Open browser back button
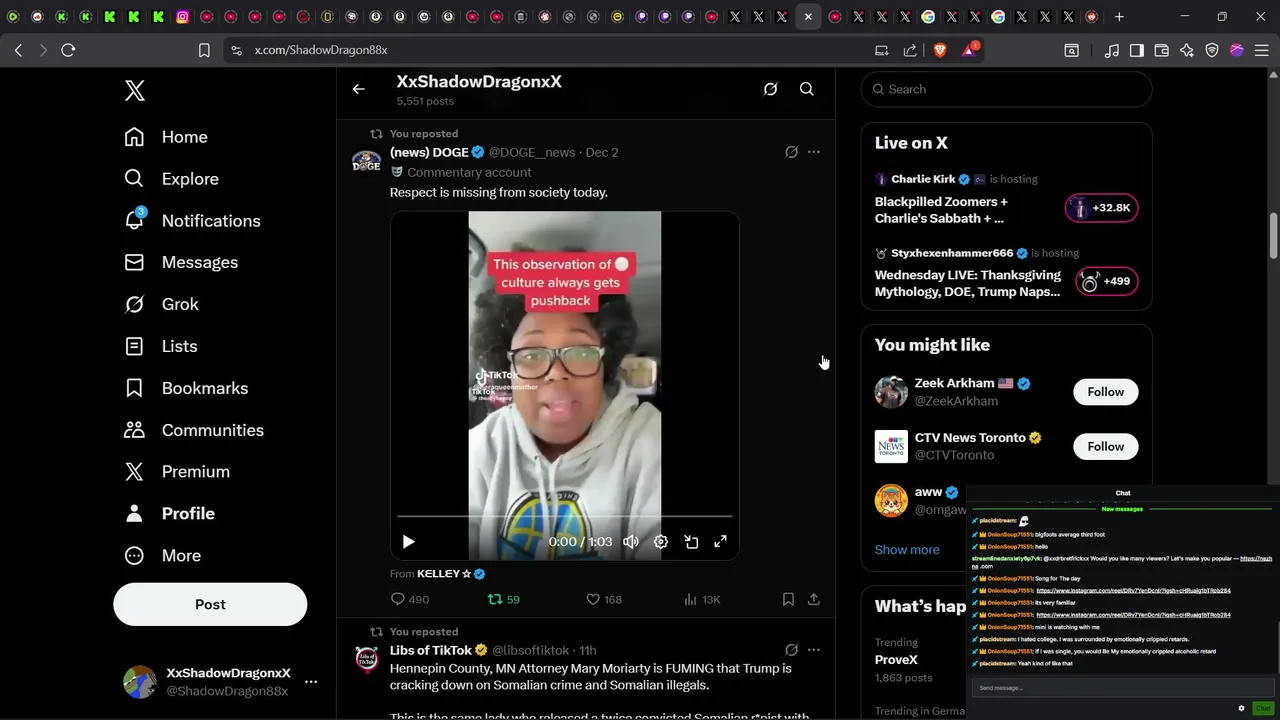Image resolution: width=1280 pixels, height=720 pixels. (19, 50)
